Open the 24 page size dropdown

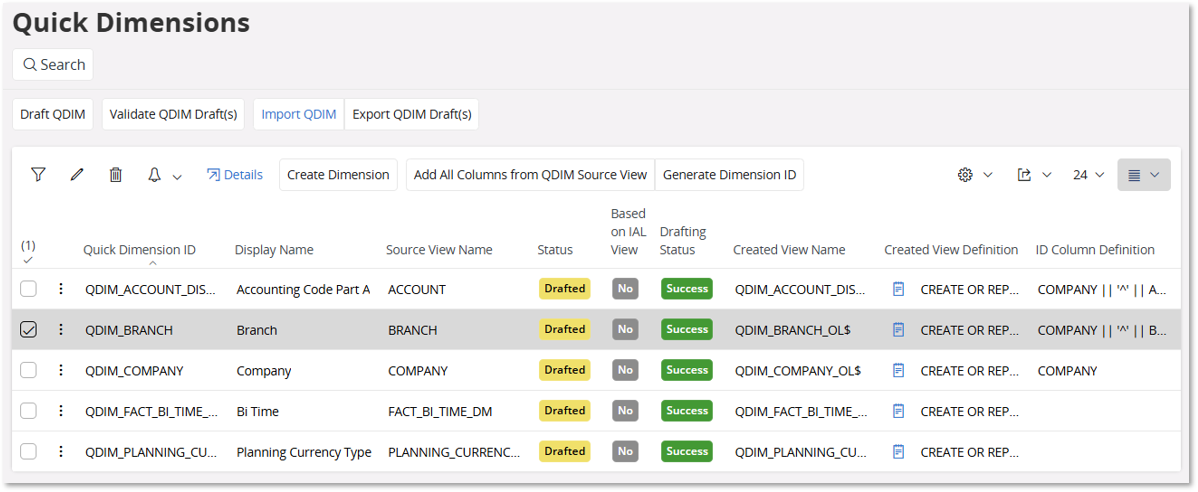[x=1089, y=175]
